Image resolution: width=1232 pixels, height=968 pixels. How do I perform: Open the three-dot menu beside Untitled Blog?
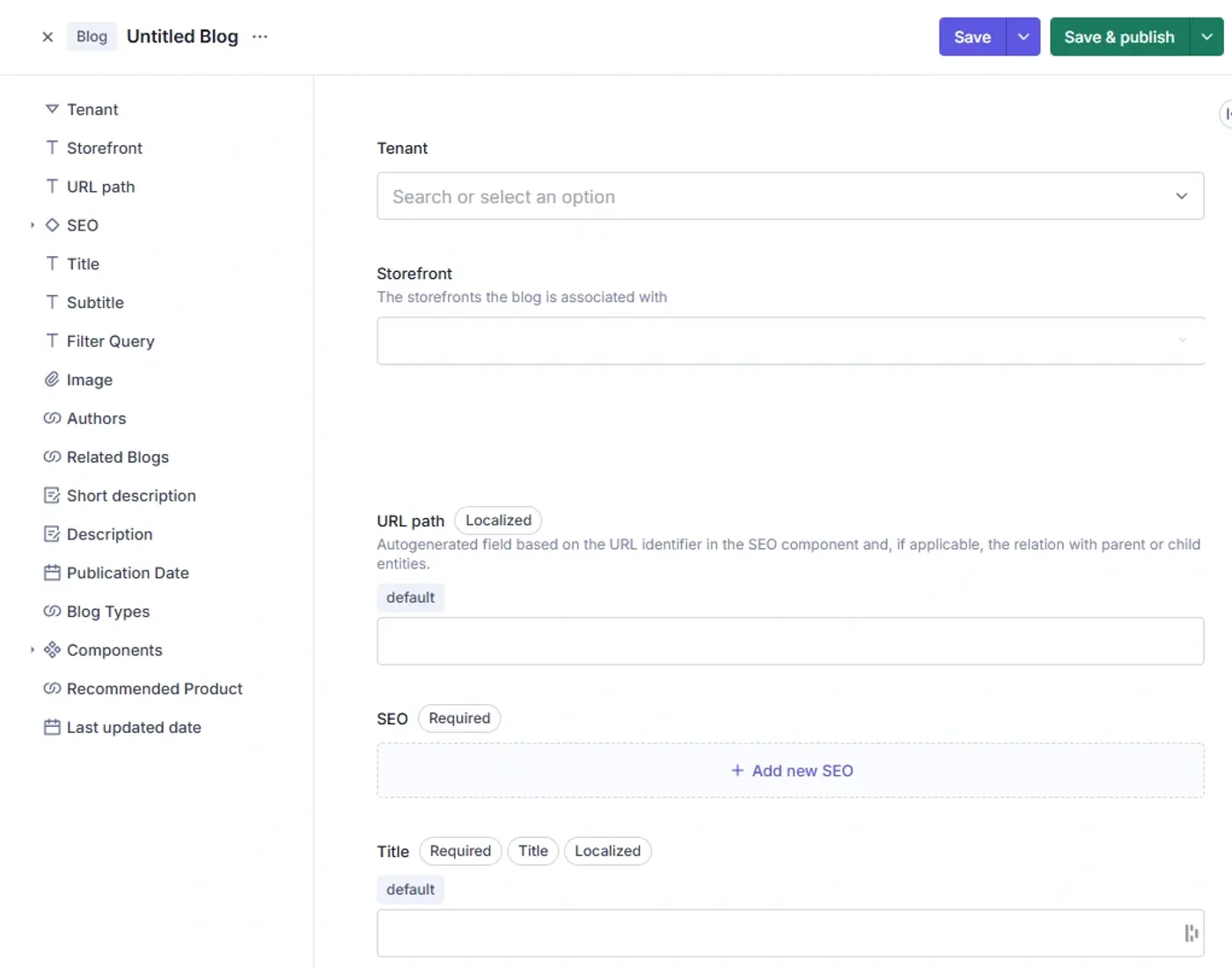(x=260, y=37)
